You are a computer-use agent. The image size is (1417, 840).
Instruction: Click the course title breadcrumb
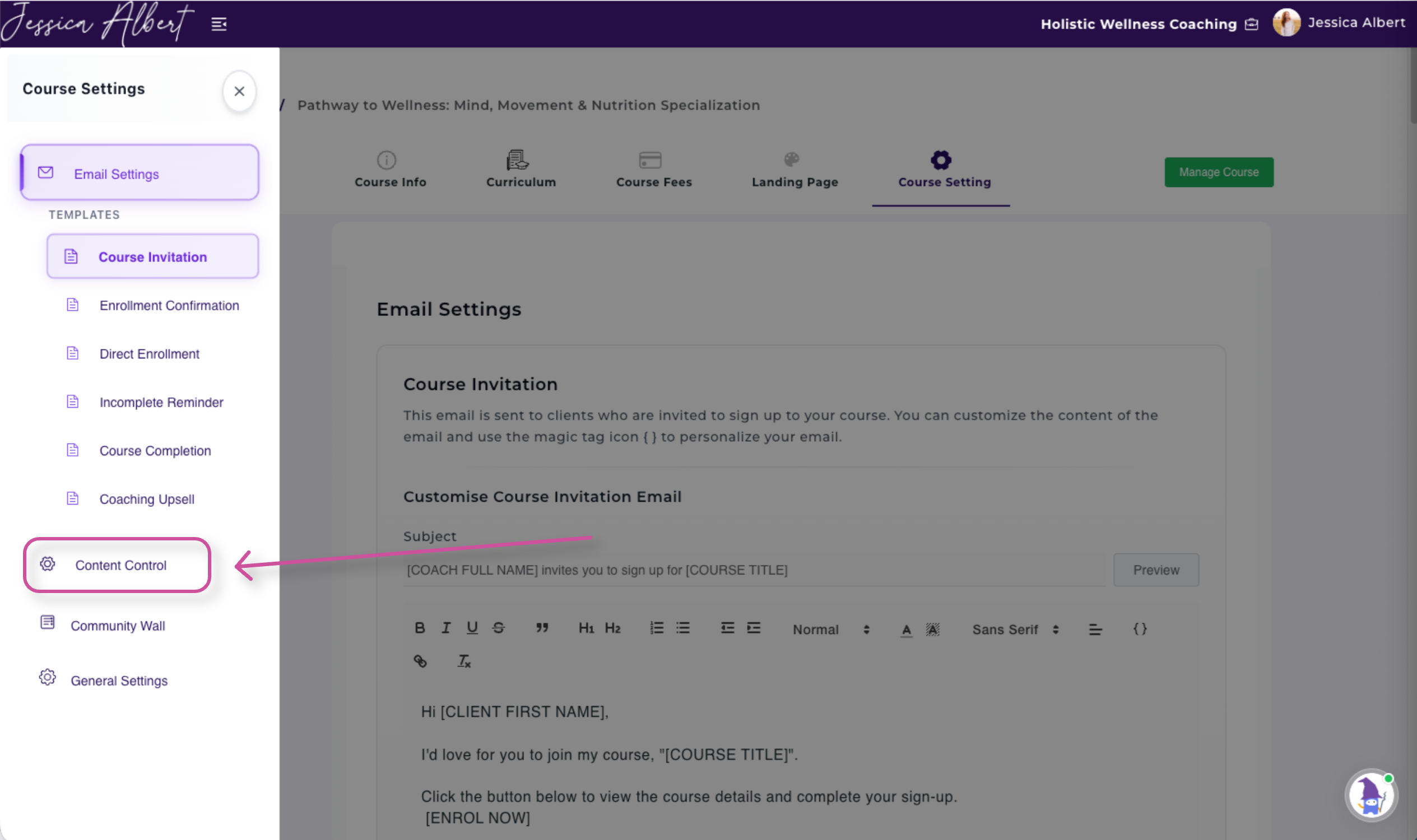click(x=528, y=105)
